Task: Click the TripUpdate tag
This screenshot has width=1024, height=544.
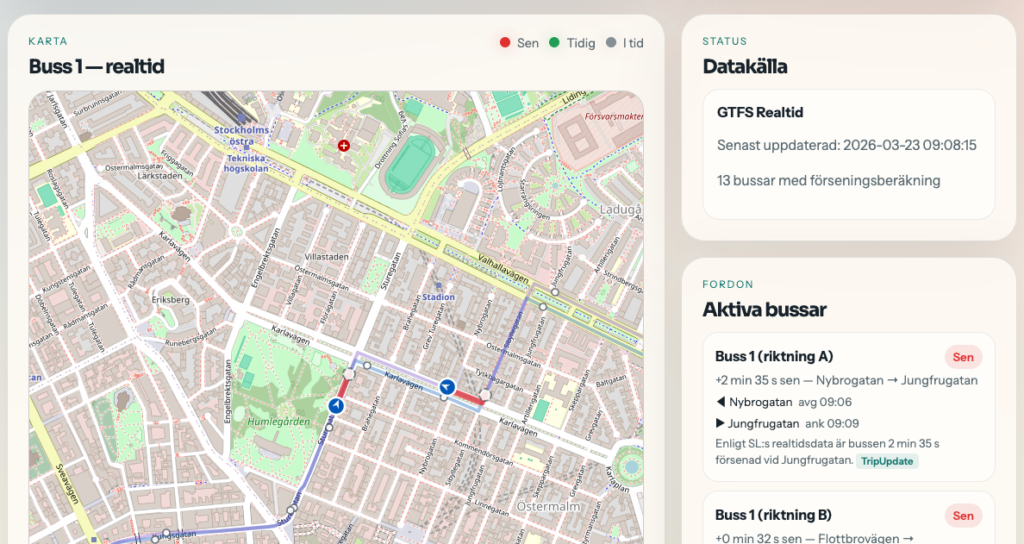Action: tap(889, 461)
